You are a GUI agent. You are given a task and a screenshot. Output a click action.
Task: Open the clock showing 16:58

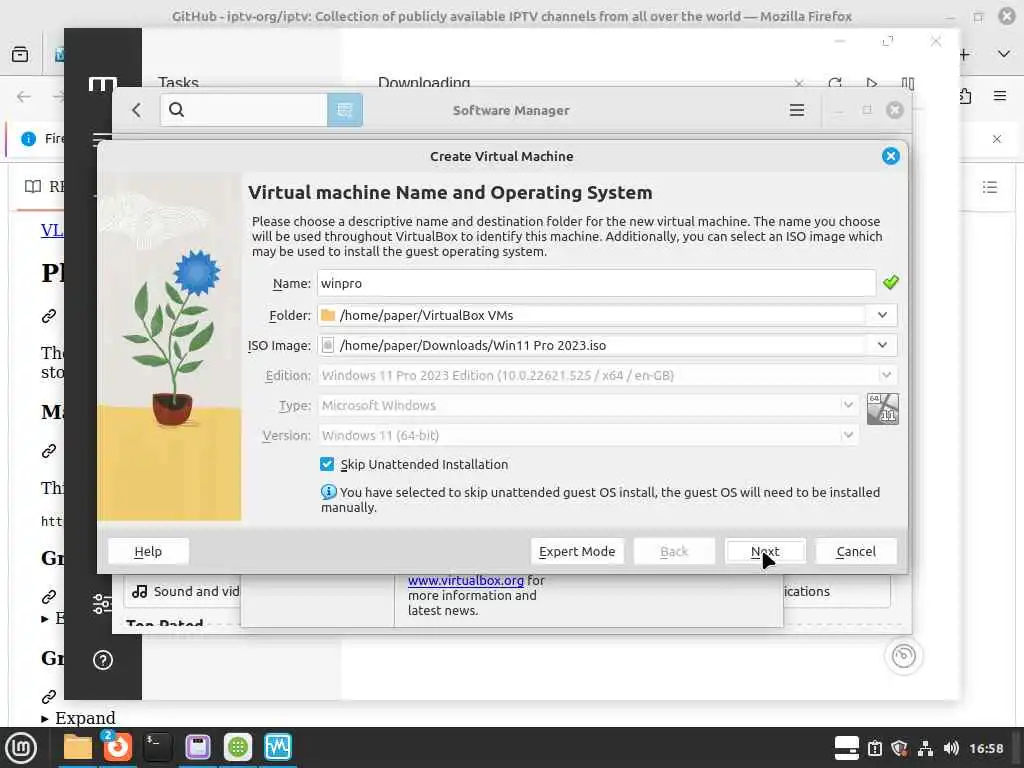coord(986,748)
